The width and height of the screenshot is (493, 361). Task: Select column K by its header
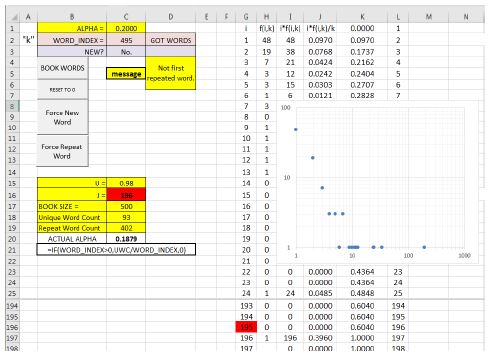(x=362, y=16)
